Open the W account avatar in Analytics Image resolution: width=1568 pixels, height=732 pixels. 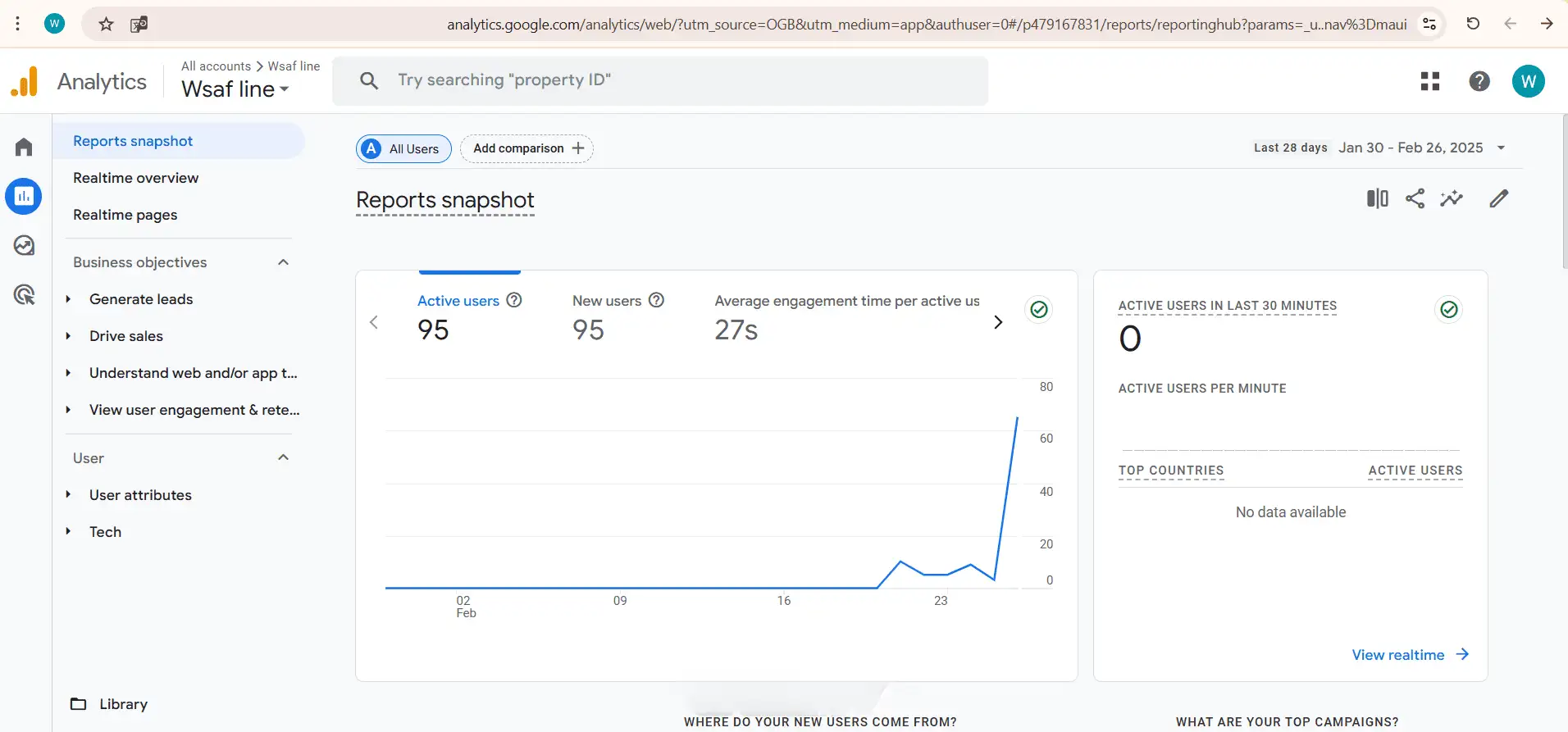[1528, 81]
